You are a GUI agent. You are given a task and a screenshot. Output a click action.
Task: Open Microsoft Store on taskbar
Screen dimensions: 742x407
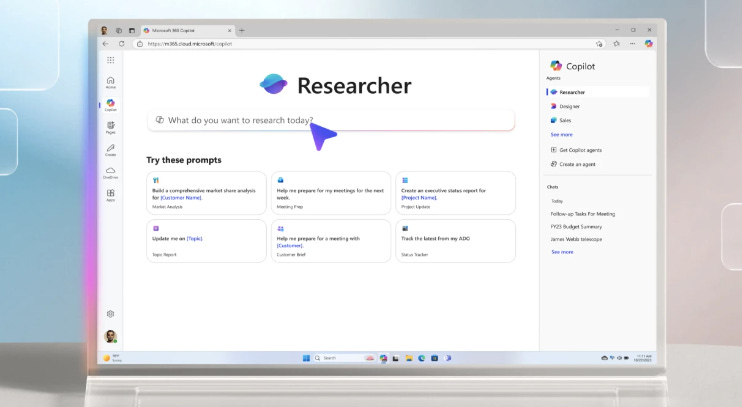point(434,358)
